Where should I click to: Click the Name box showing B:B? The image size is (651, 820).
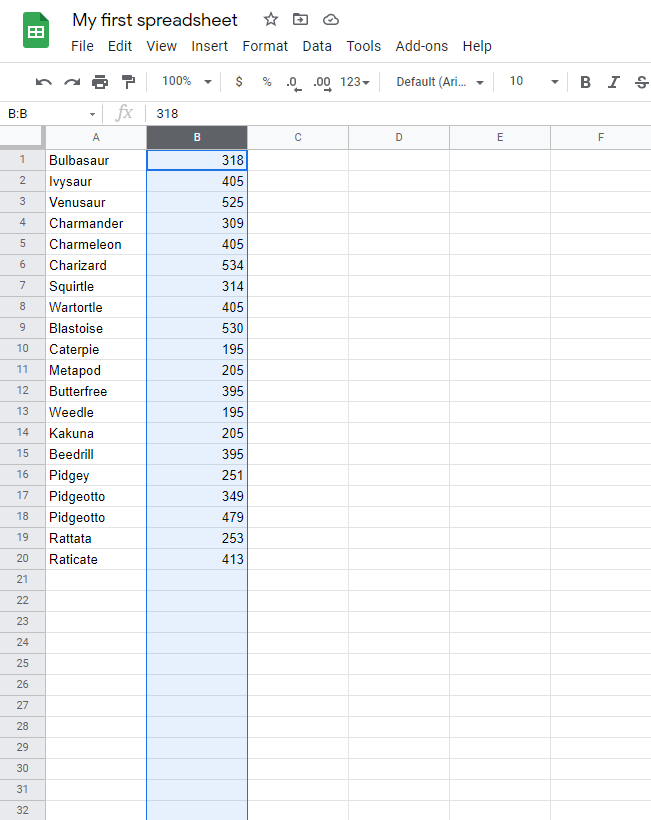[50, 114]
